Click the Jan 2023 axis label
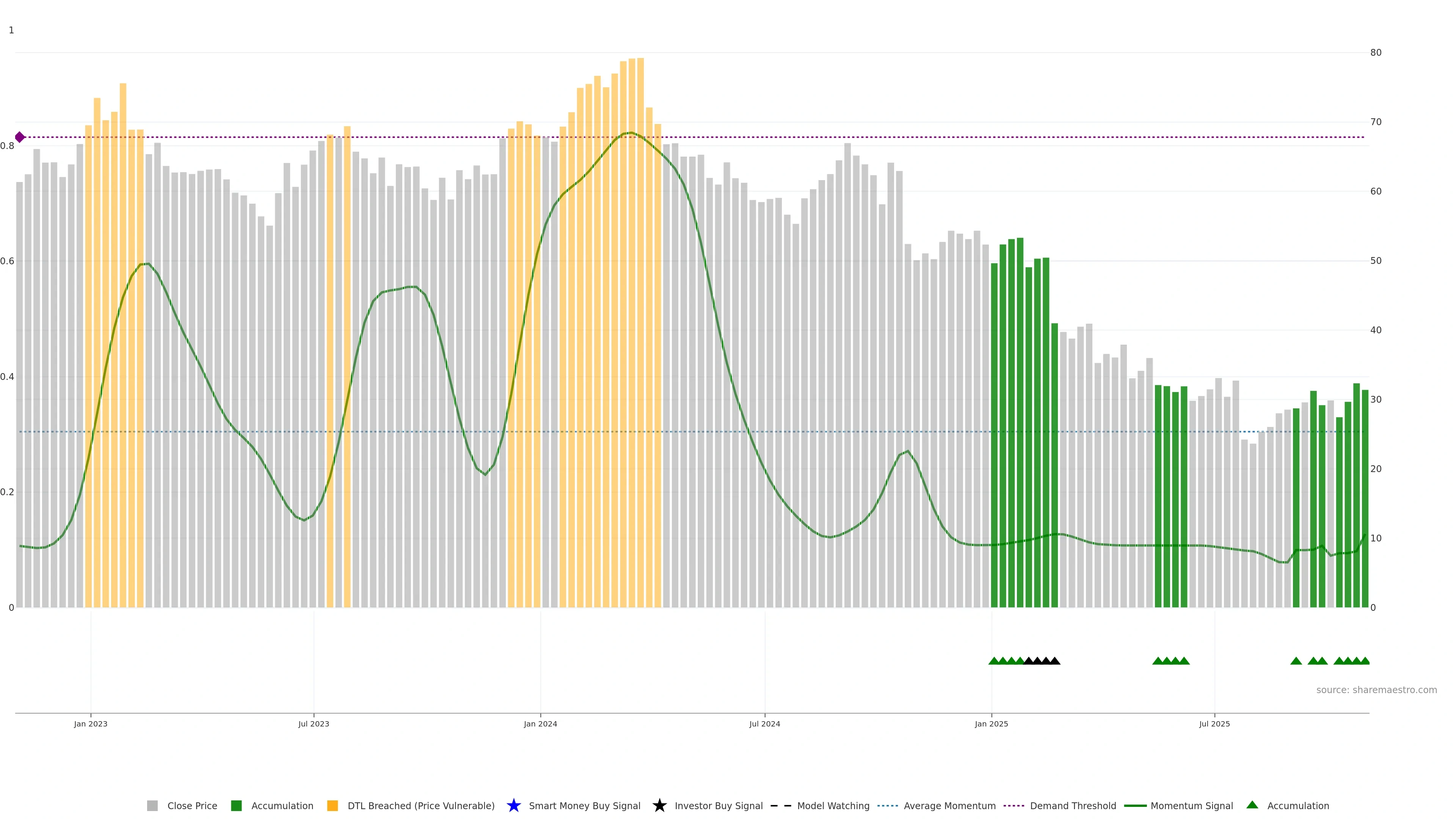This screenshot has width=1456, height=819. (x=91, y=724)
